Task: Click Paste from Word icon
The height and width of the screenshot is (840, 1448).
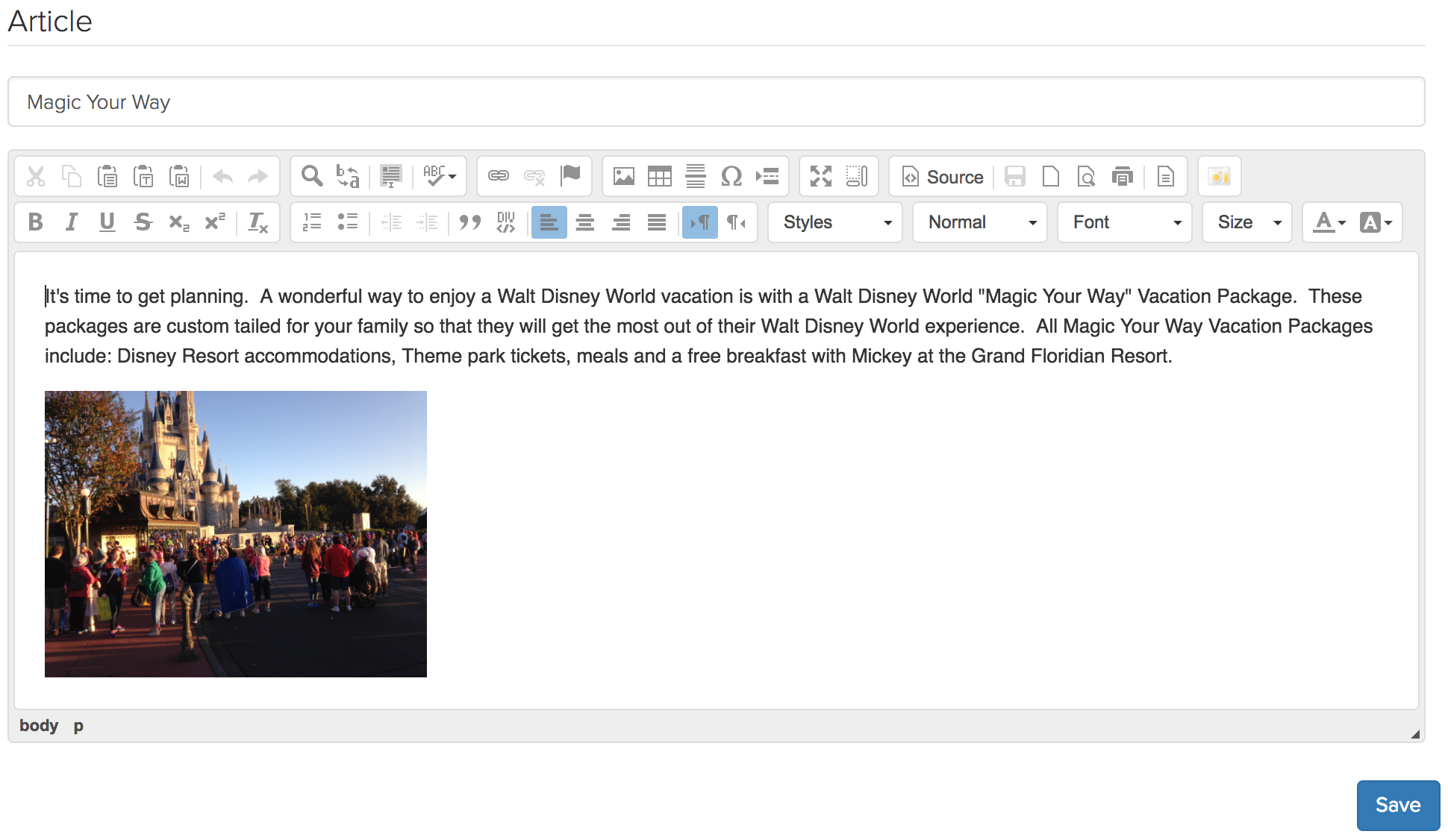Action: tap(179, 177)
